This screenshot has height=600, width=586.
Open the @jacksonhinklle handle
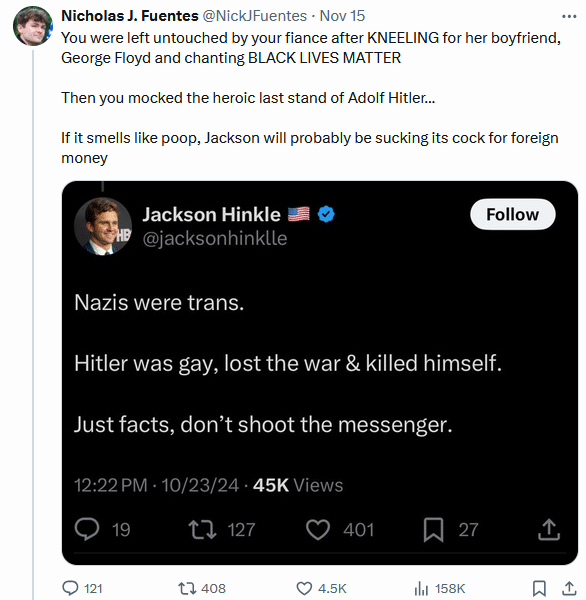[x=215, y=238]
